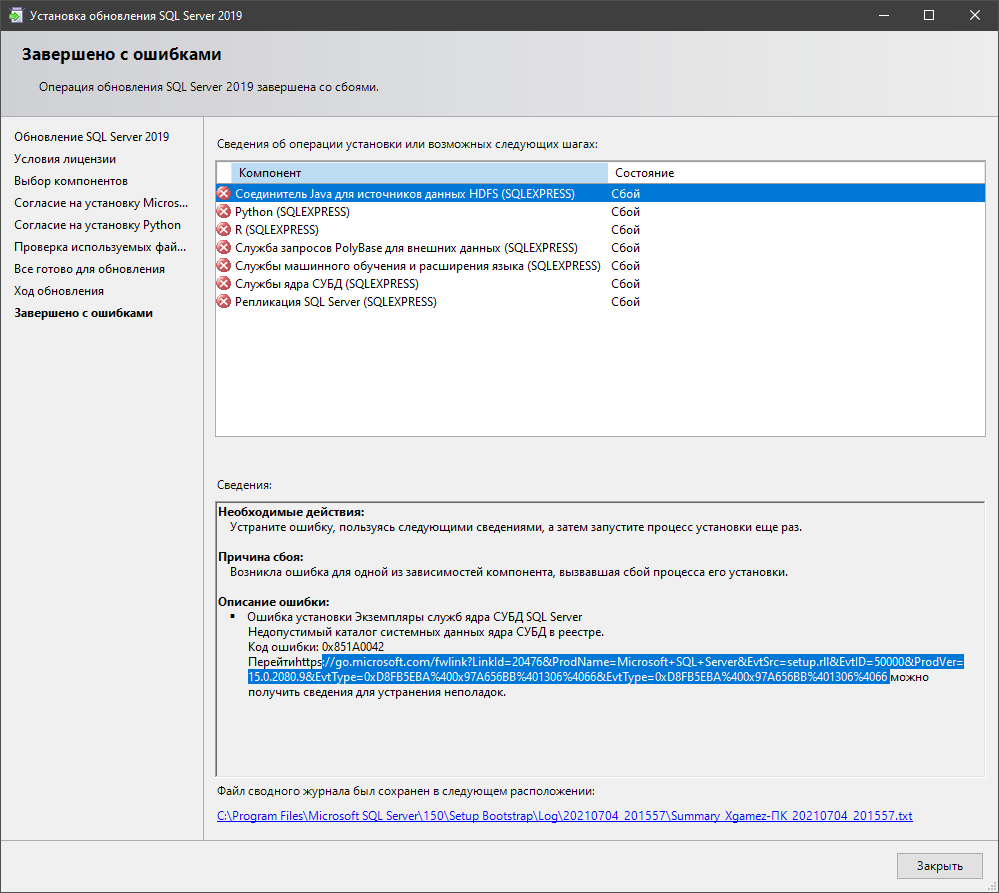
Task: Select the Соединитель Java для источников данных row
Action: tap(600, 194)
